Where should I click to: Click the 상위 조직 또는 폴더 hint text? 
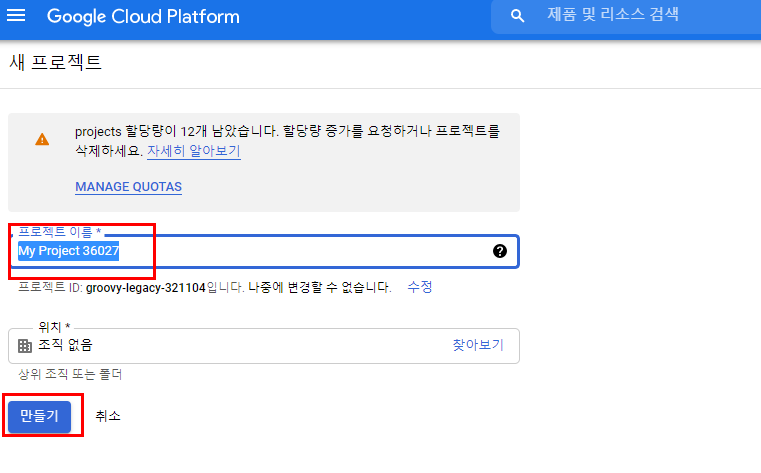70,375
